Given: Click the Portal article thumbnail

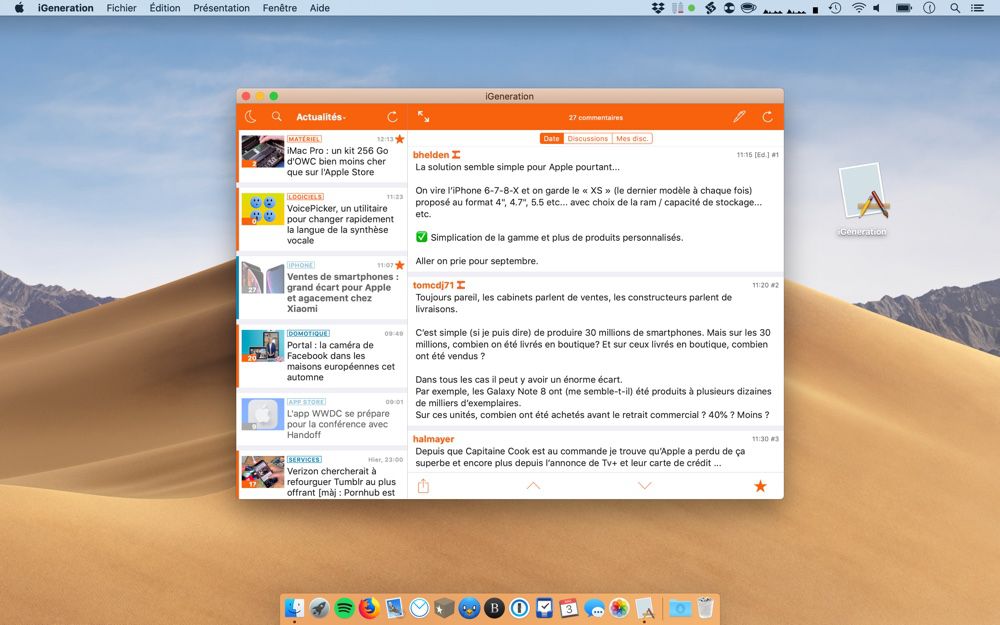Looking at the screenshot, I should tap(263, 346).
